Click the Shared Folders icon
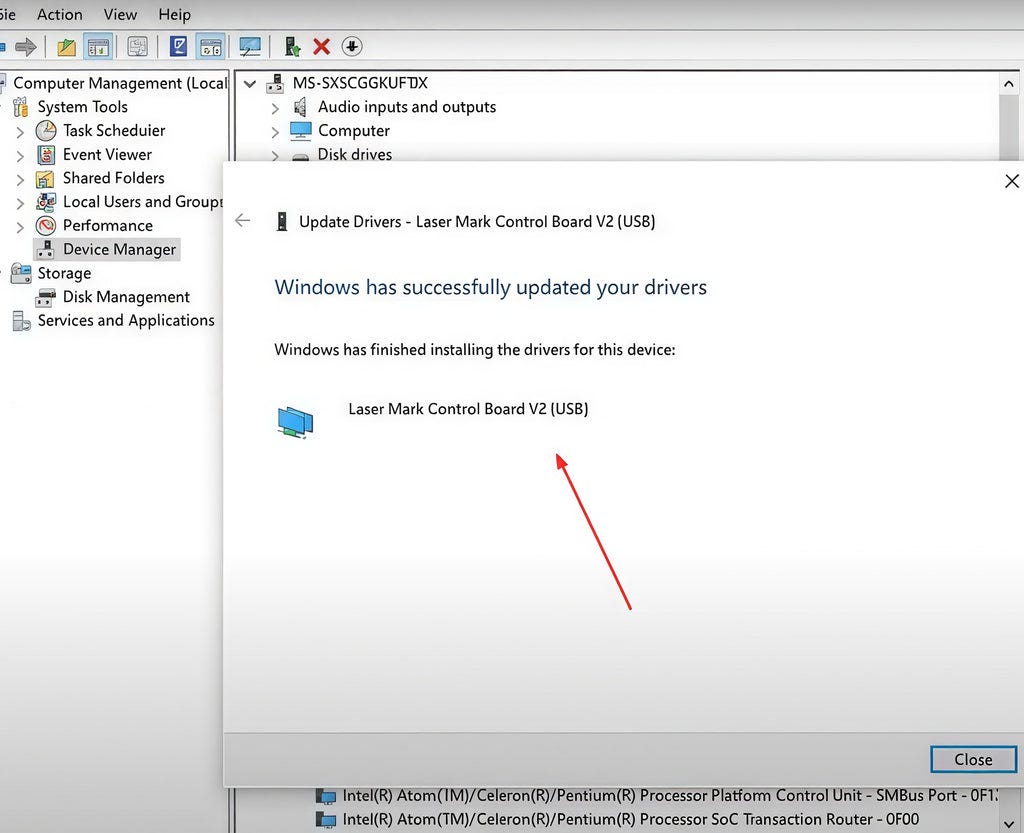The height and width of the screenshot is (833, 1024). click(45, 178)
